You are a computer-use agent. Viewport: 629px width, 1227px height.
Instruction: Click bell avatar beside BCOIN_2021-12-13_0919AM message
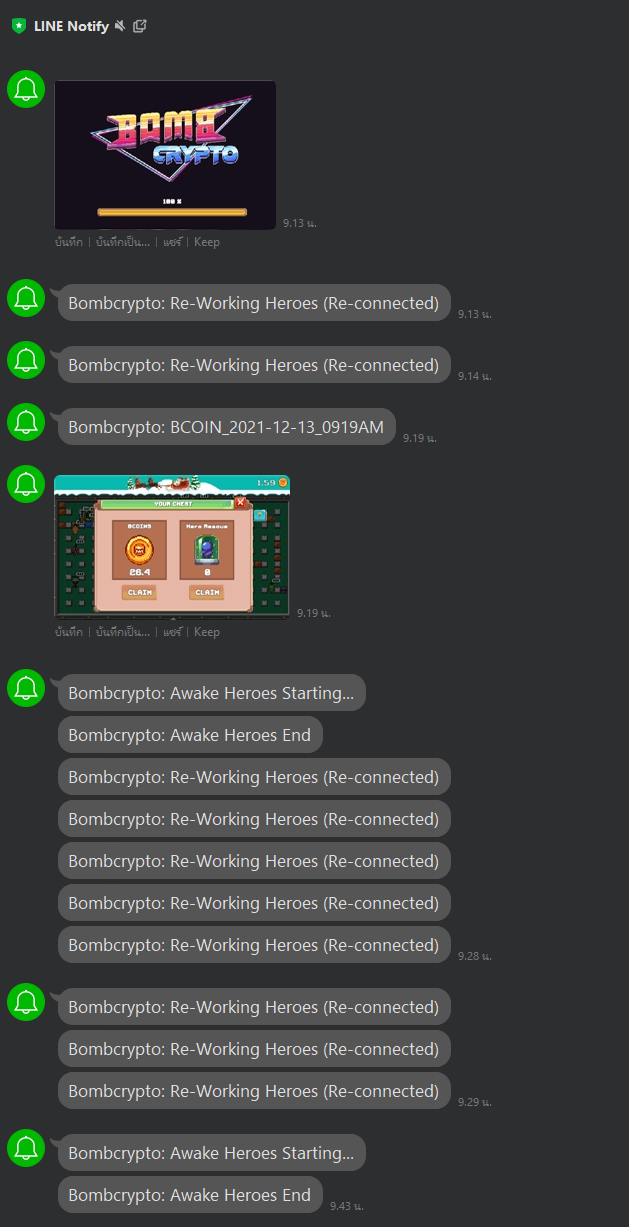pyautogui.click(x=27, y=421)
